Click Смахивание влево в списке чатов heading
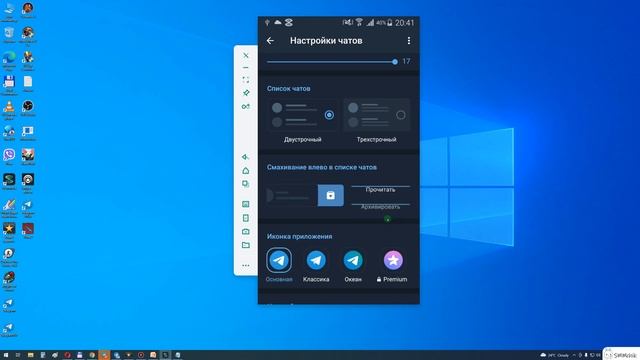Image resolution: width=640 pixels, height=360 pixels. point(322,167)
